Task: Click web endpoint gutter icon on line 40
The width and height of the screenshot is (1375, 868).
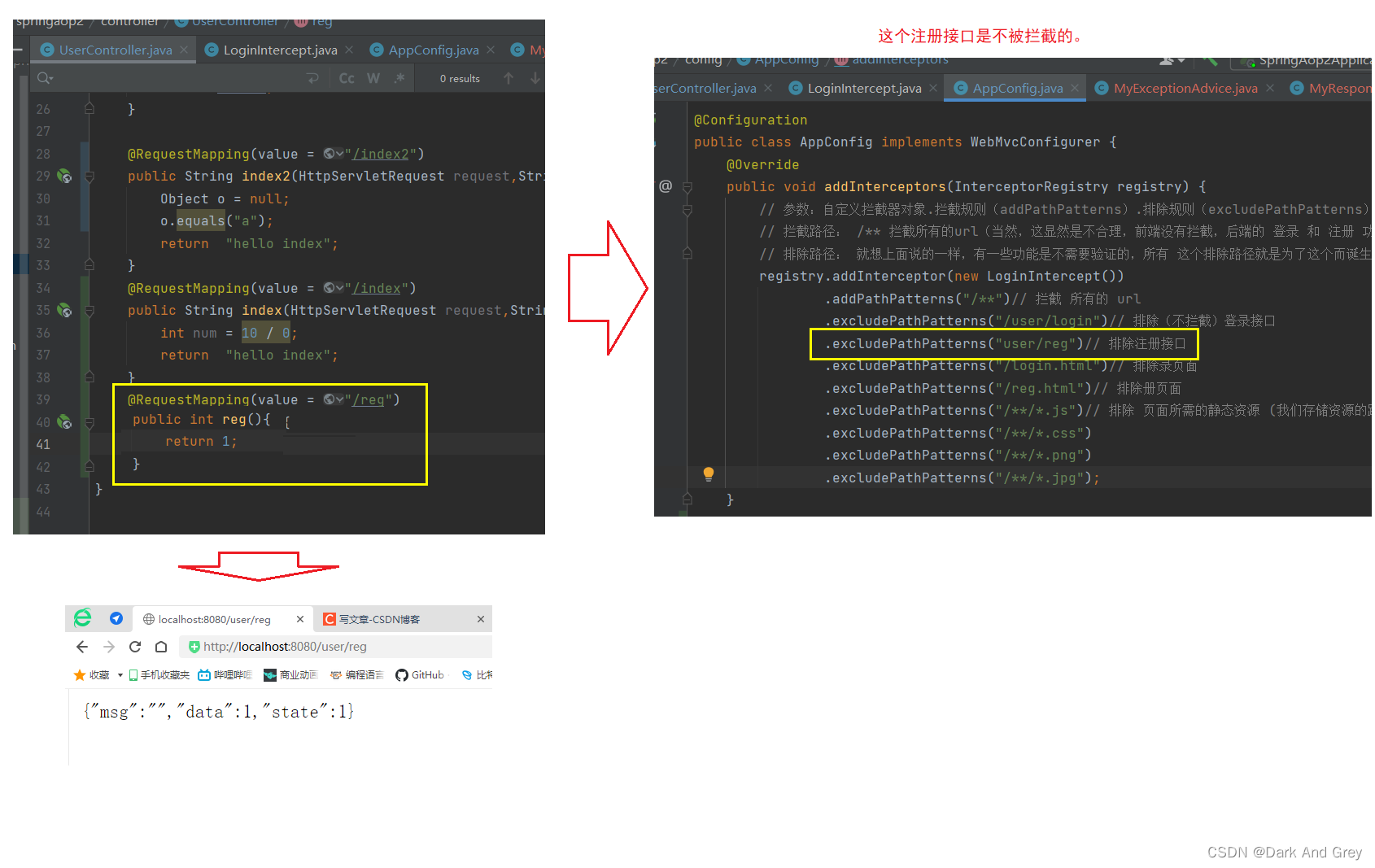Action: 65,422
